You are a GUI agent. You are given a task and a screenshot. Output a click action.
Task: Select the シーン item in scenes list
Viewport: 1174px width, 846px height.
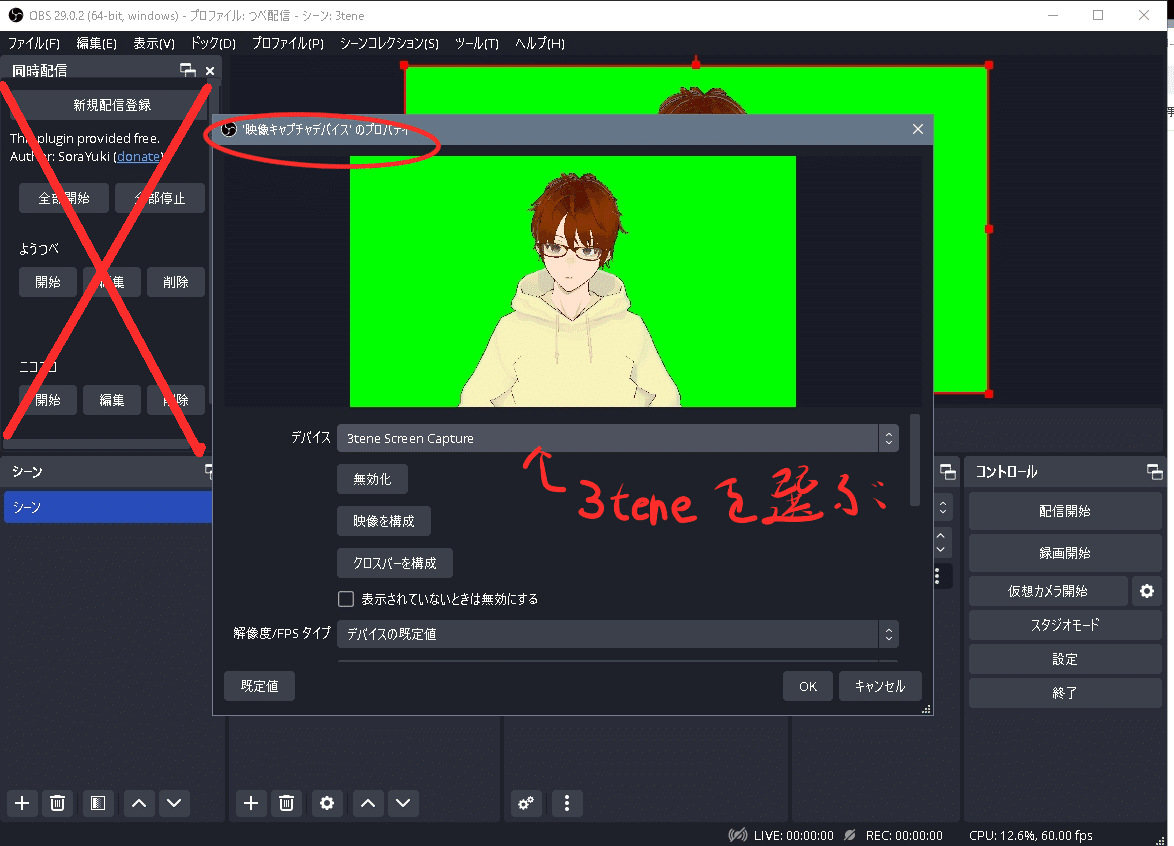click(x=109, y=507)
